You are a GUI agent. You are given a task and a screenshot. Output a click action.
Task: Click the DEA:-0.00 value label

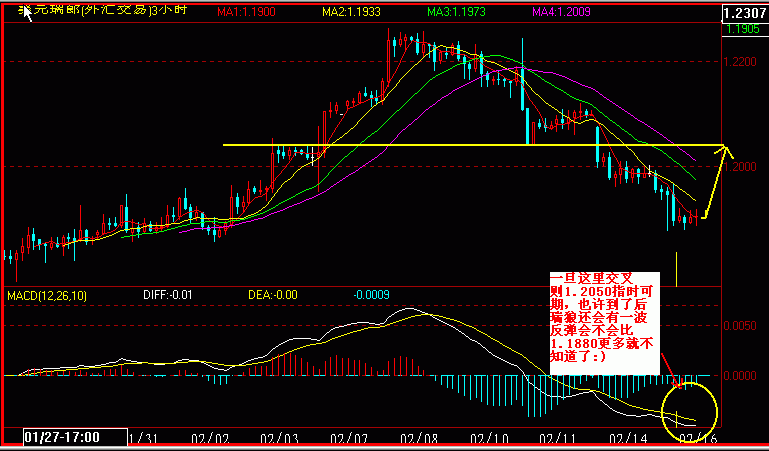[x=273, y=296]
